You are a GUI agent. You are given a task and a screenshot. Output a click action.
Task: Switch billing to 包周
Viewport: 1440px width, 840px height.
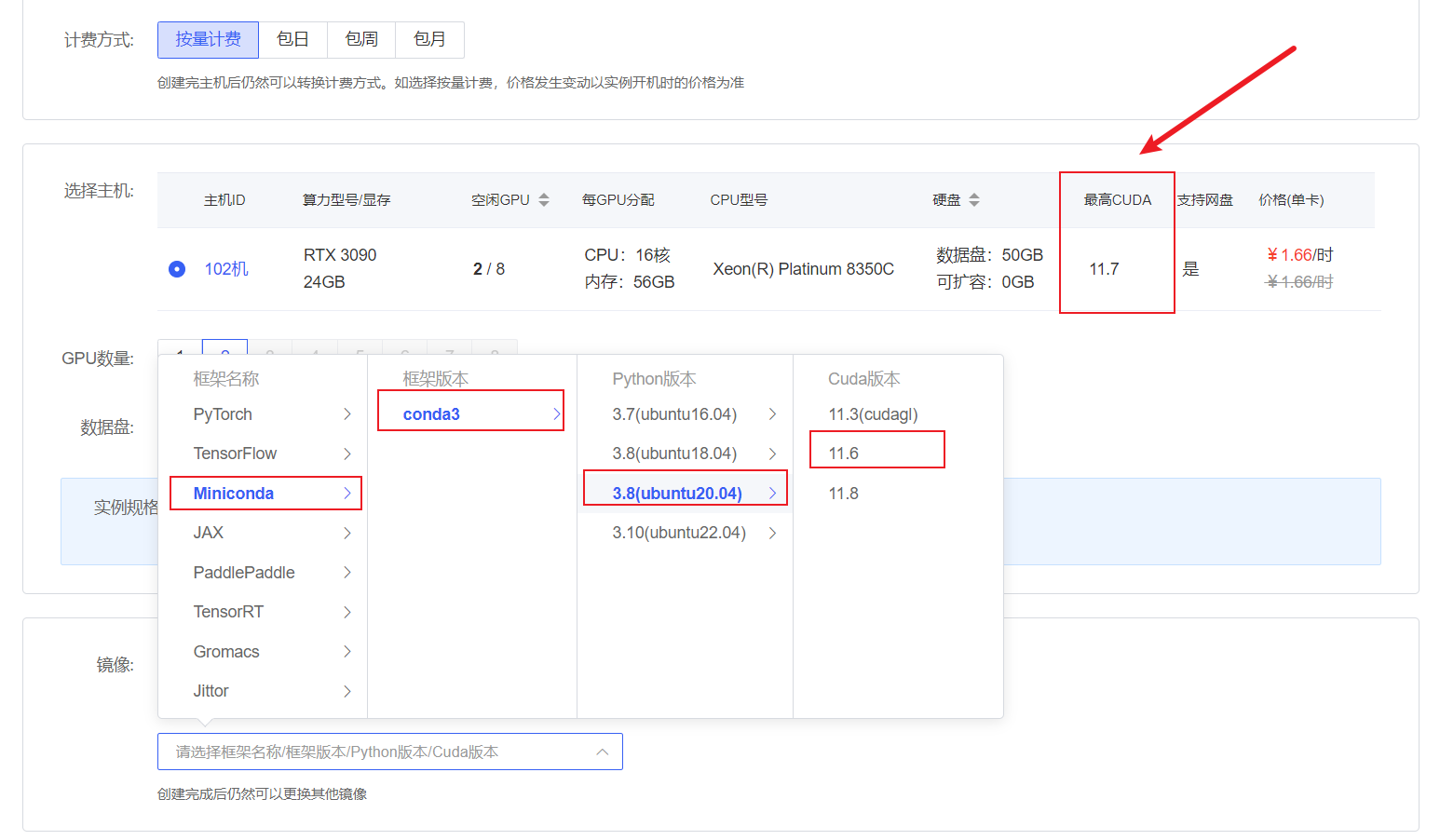pyautogui.click(x=361, y=39)
